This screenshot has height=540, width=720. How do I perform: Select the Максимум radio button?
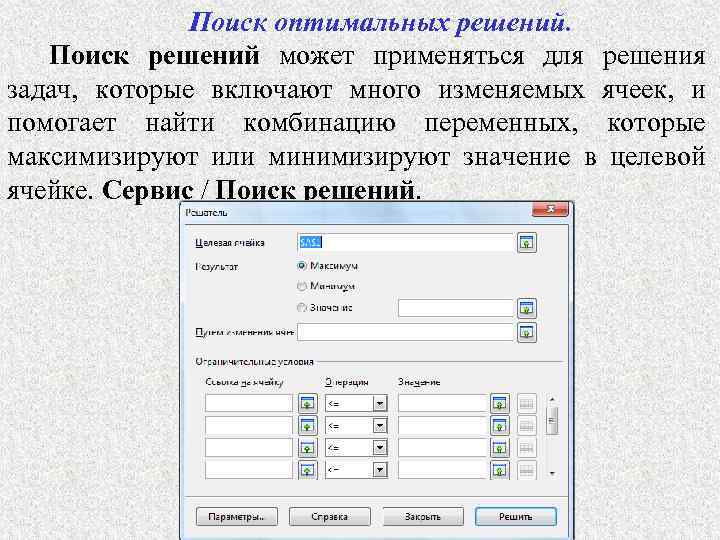tap(302, 266)
